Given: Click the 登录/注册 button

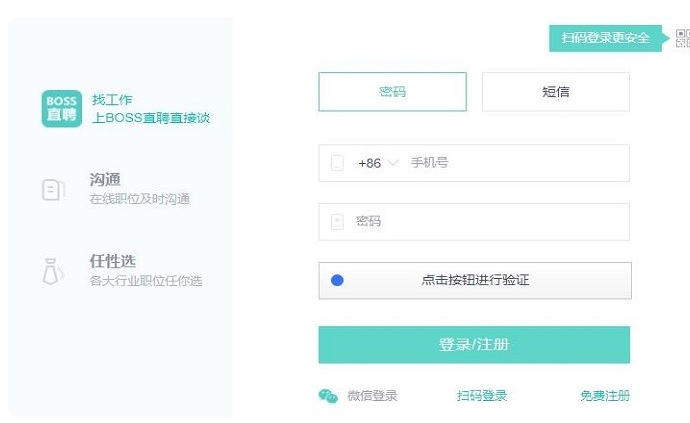Looking at the screenshot, I should pyautogui.click(x=474, y=344).
